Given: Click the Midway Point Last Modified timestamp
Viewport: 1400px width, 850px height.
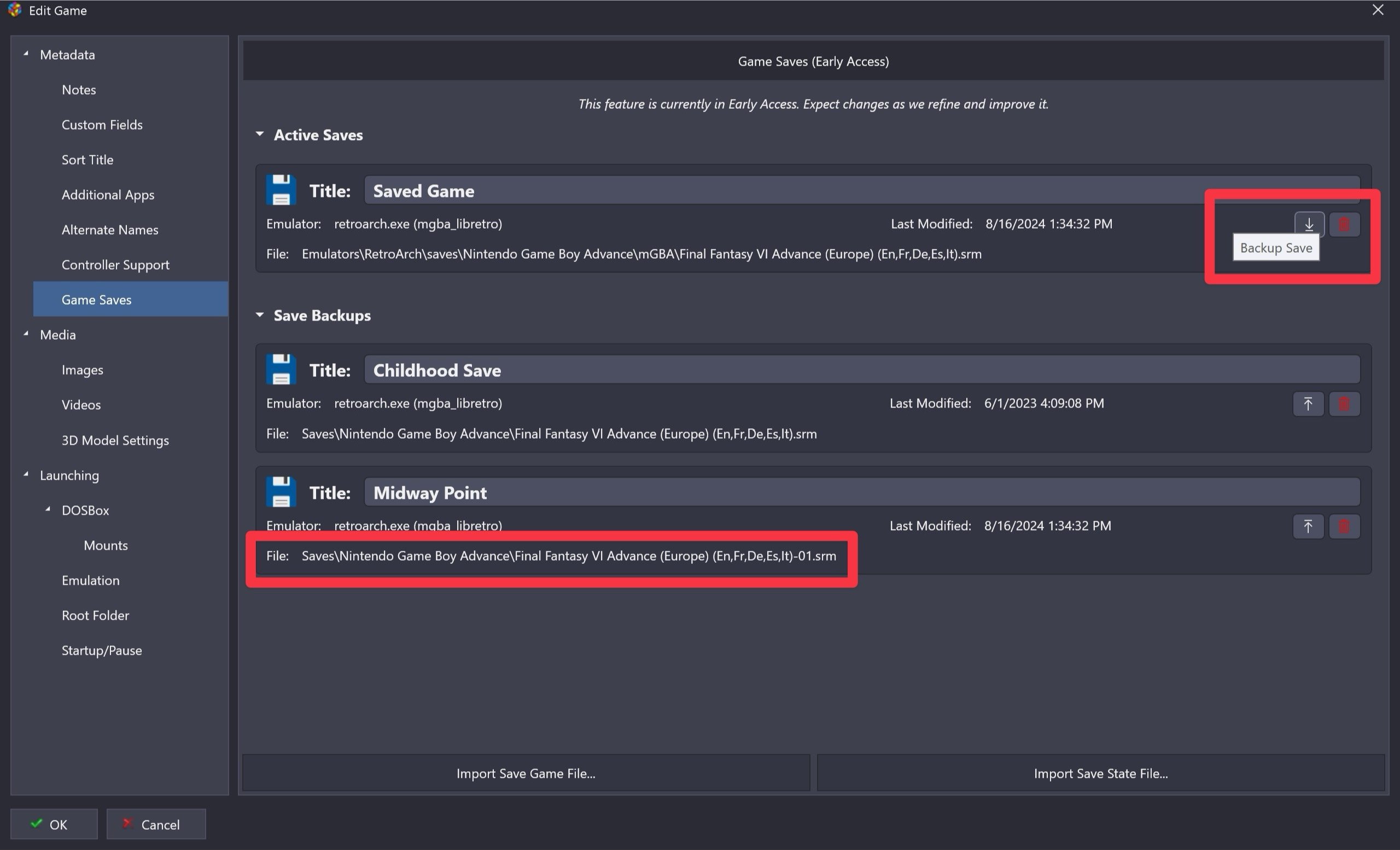Looking at the screenshot, I should (x=1048, y=526).
